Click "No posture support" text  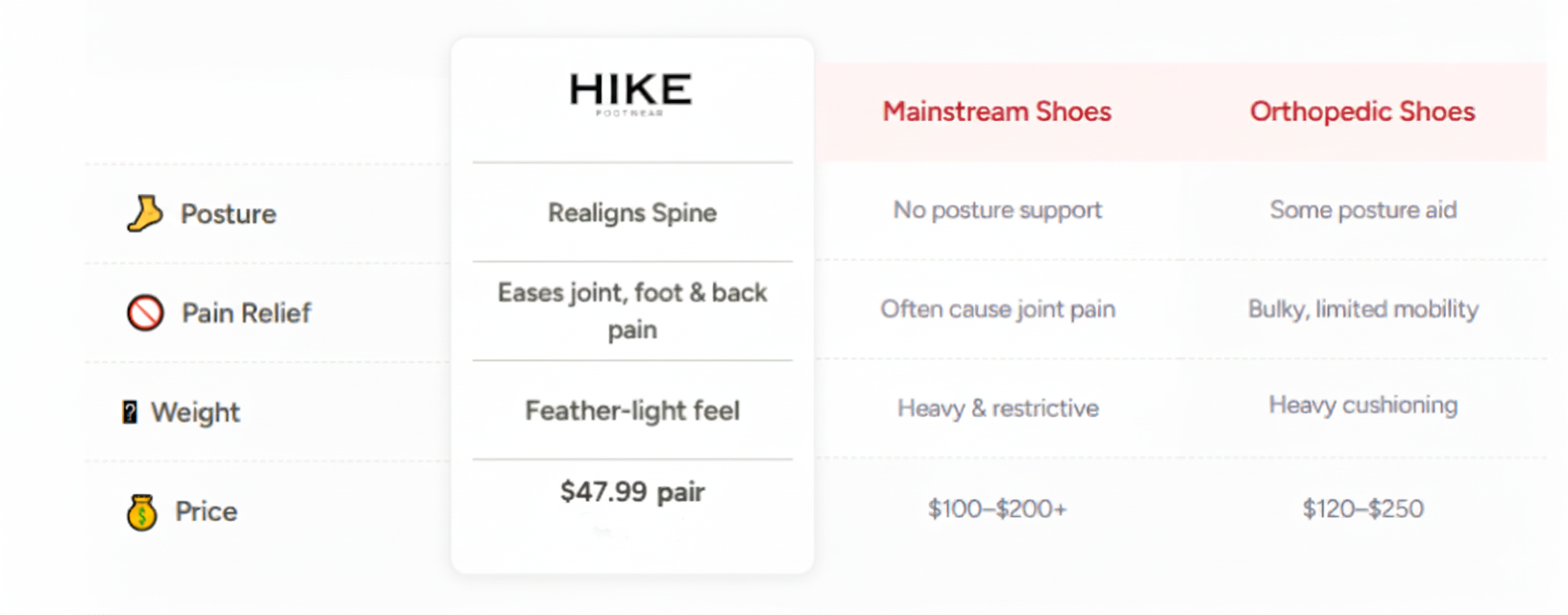(997, 209)
